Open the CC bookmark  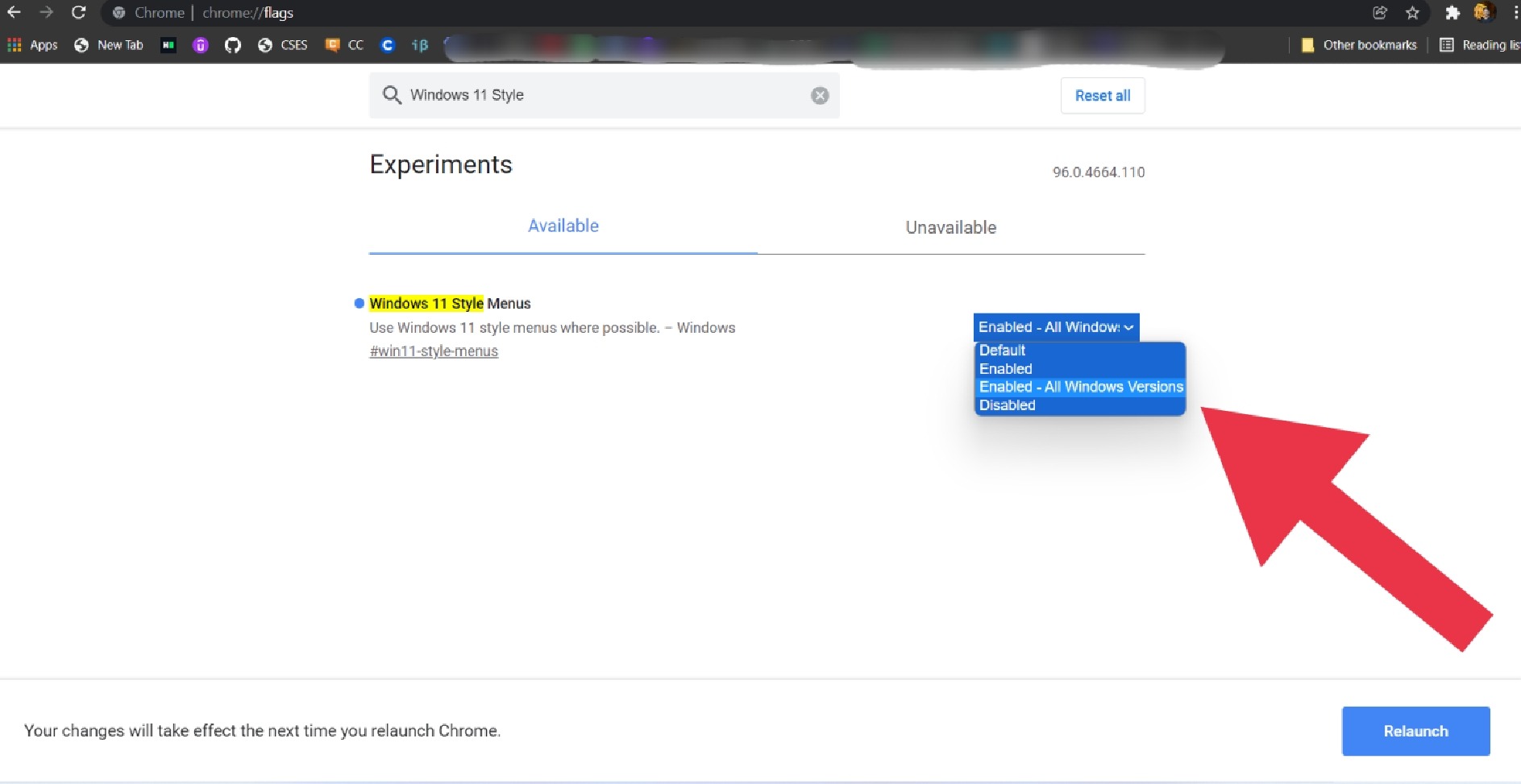344,45
